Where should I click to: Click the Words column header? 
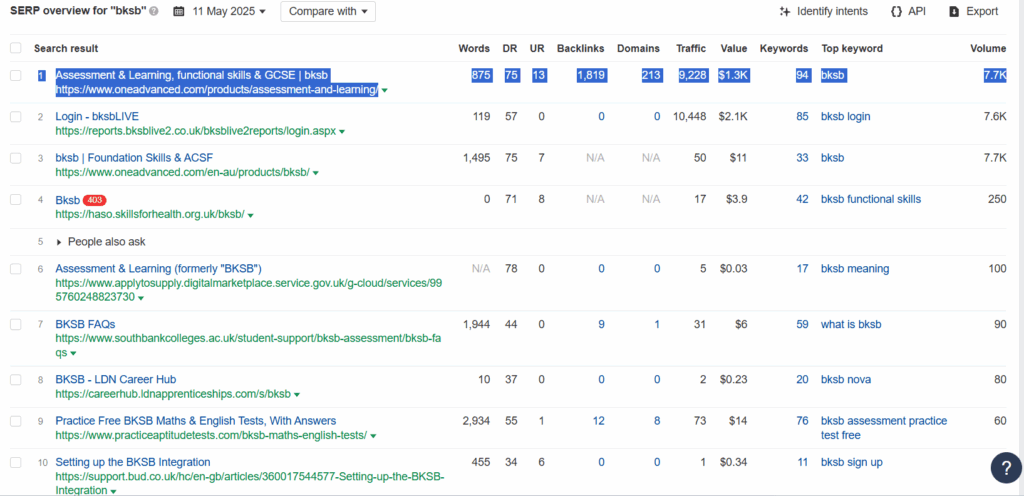(474, 48)
